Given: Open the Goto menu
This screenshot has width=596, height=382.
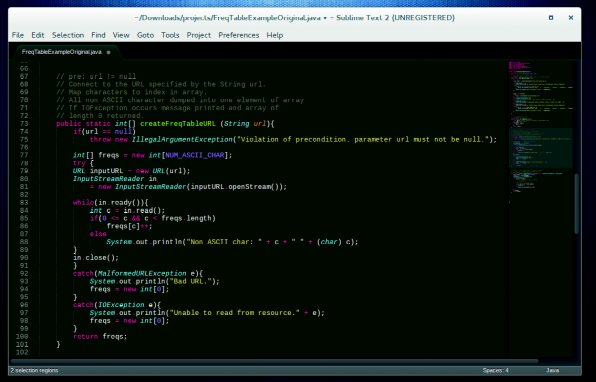Looking at the screenshot, I should tap(146, 35).
